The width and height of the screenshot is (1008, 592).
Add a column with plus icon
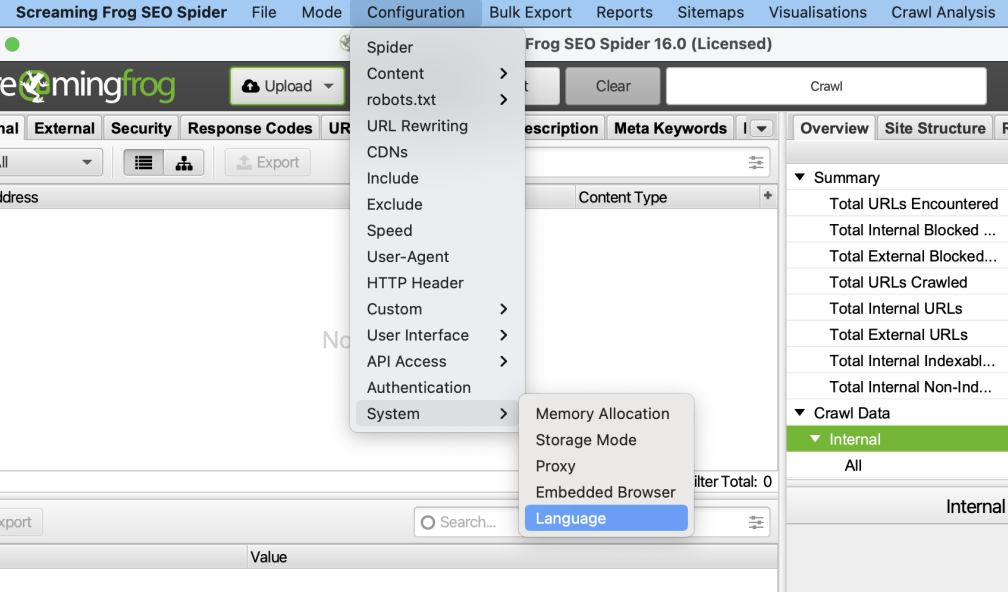pos(768,195)
